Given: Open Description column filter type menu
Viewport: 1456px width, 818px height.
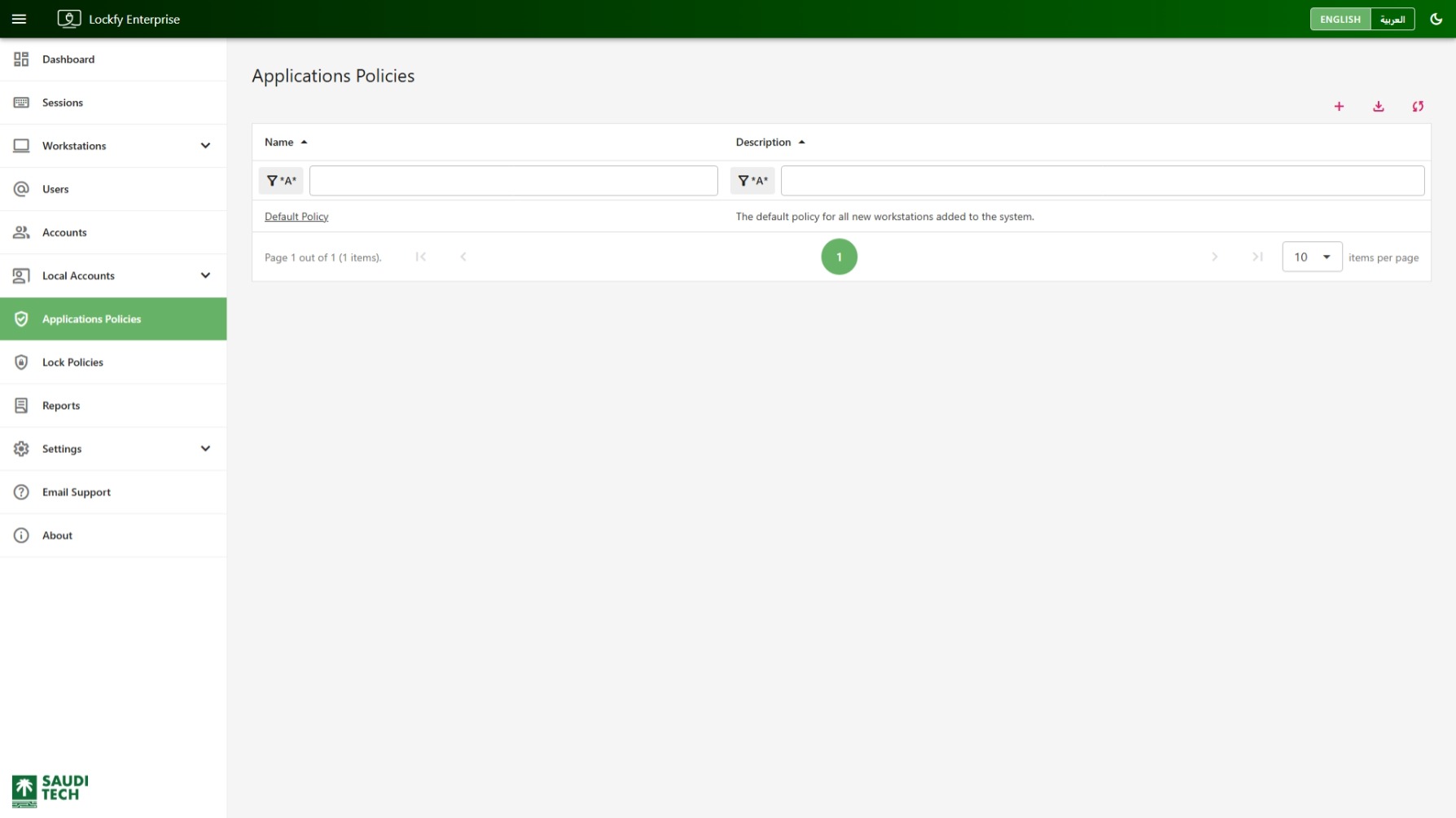Looking at the screenshot, I should click(752, 181).
